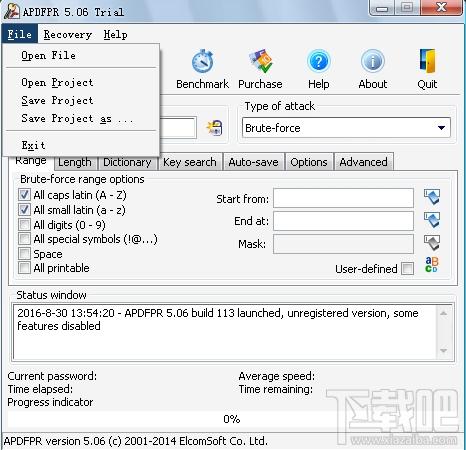Viewport: 466px width, 450px height.
Task: Click the Time elapsed label
Action: pyautogui.click(x=40, y=389)
